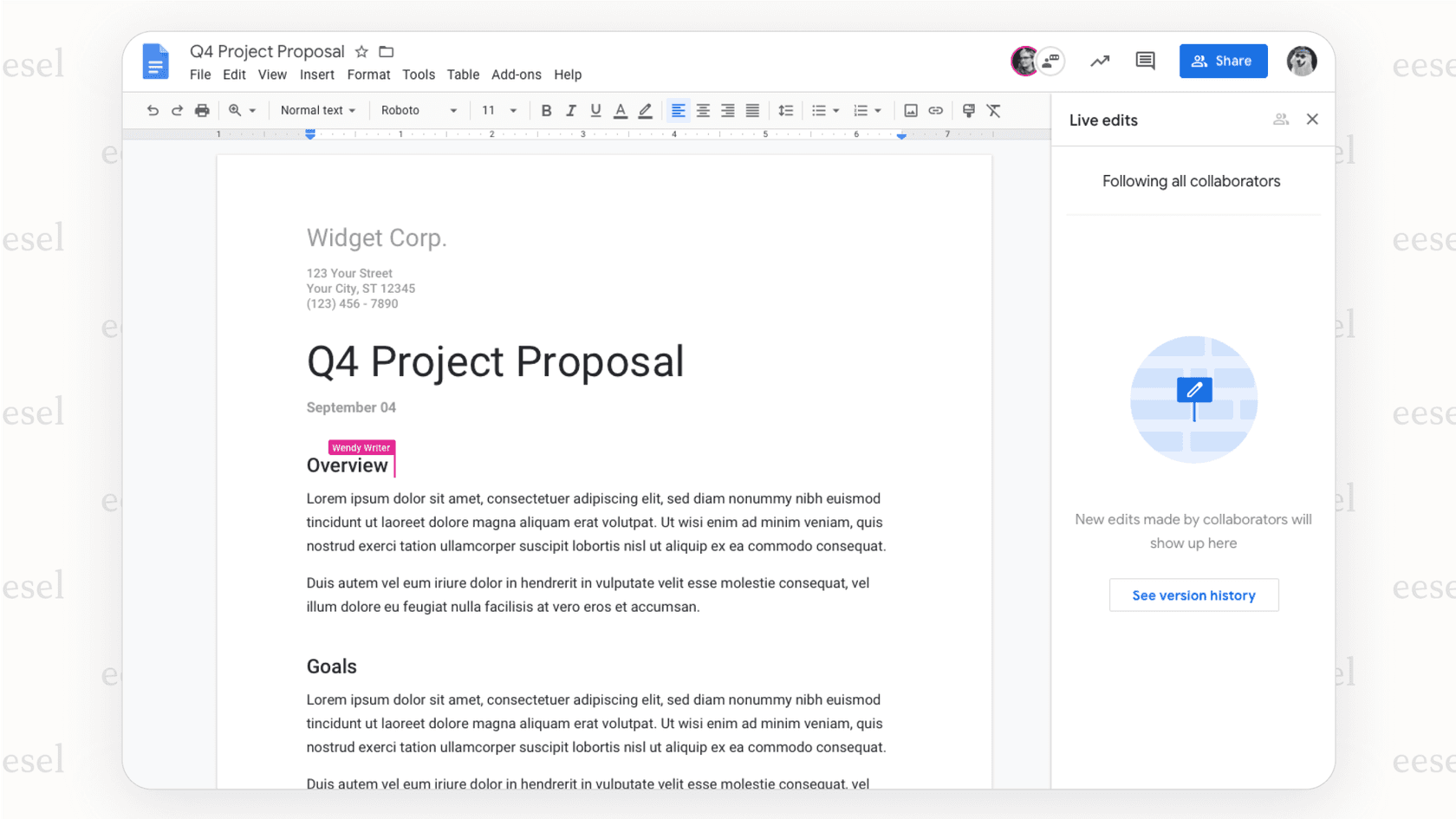
Task: Print the document
Action: 202,110
